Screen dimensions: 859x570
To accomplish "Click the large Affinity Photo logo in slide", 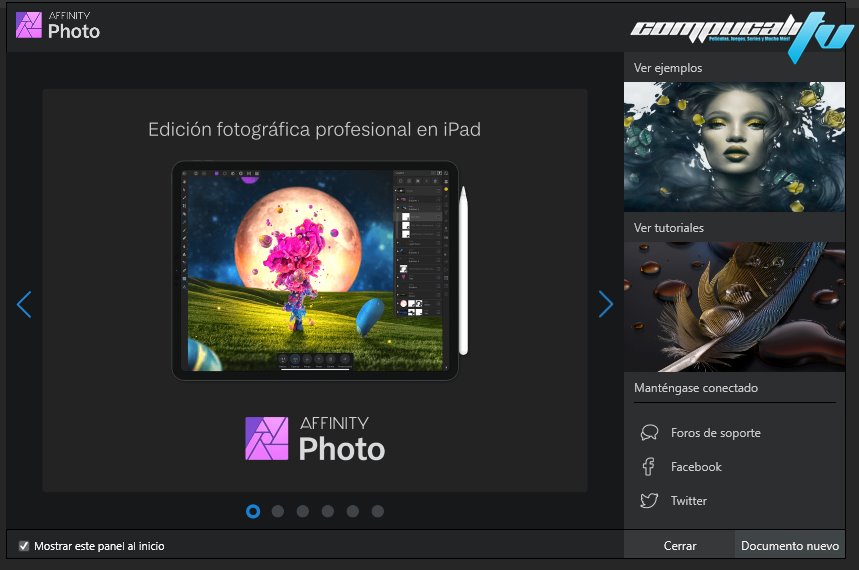I will click(x=315, y=439).
